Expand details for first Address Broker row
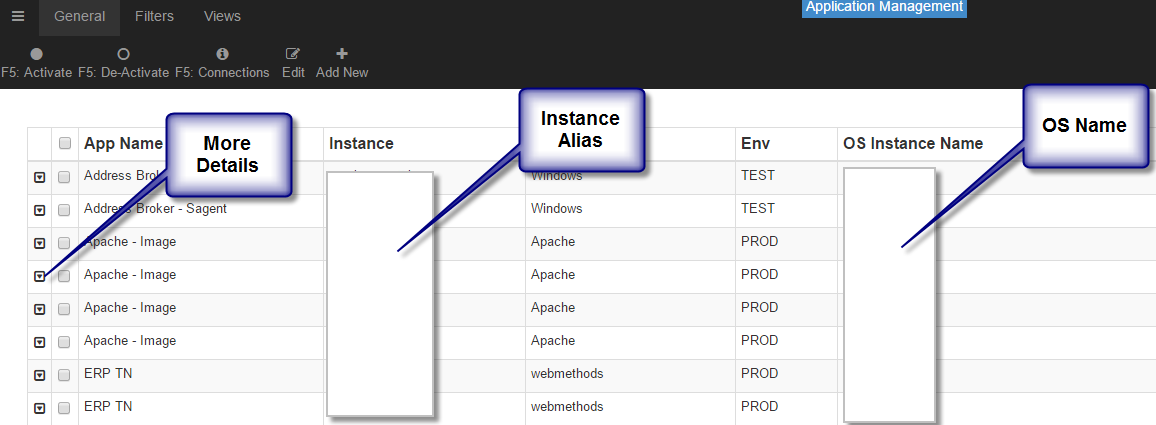The height and width of the screenshot is (425, 1156). (40, 177)
